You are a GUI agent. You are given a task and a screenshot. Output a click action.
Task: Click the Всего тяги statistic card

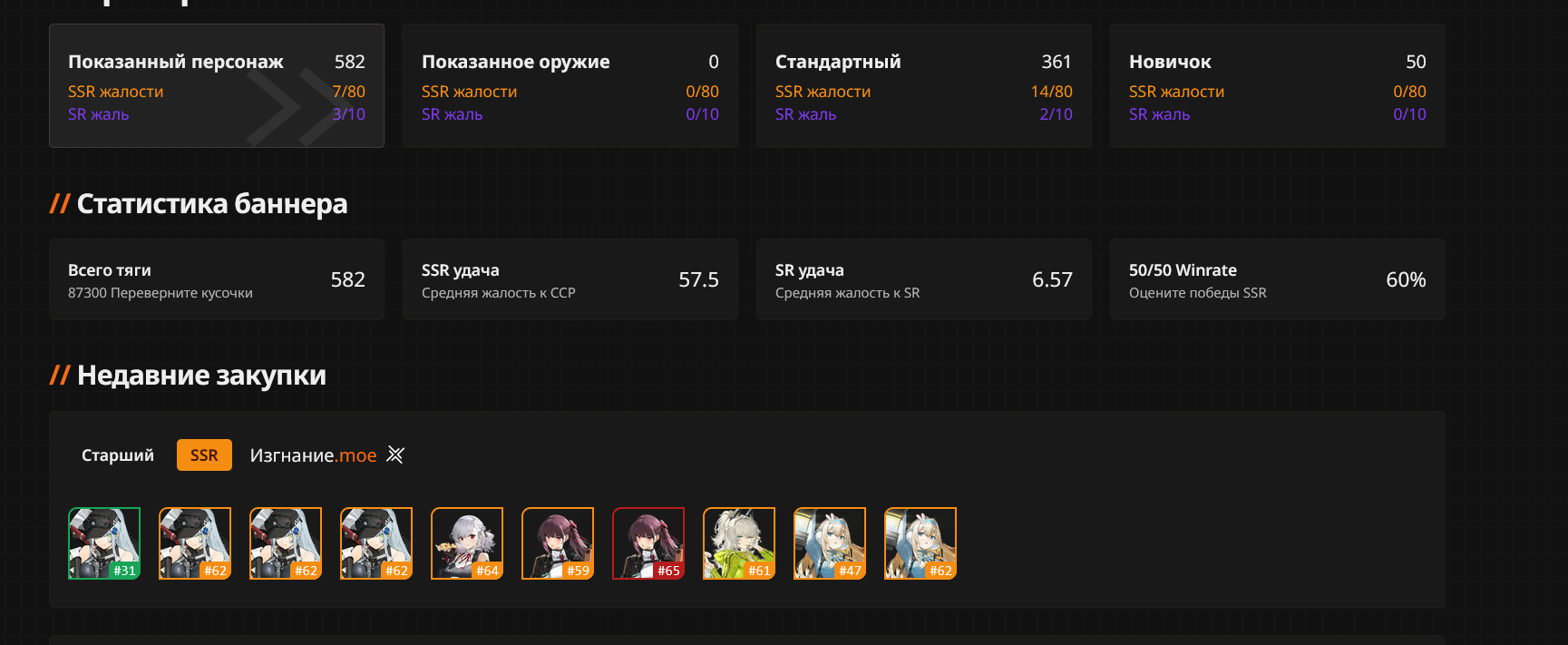point(217,279)
